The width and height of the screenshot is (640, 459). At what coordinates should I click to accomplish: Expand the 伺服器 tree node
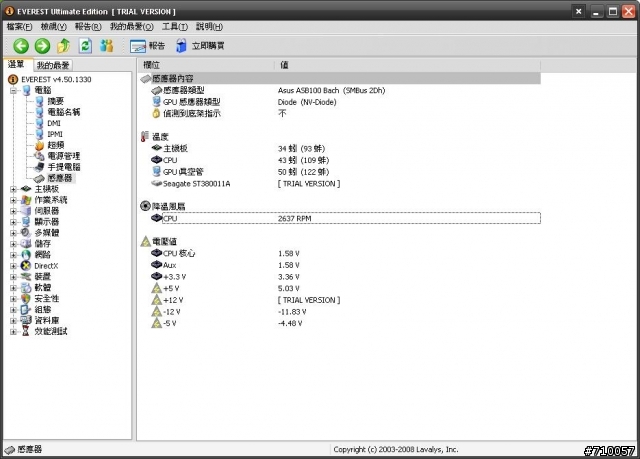13,211
